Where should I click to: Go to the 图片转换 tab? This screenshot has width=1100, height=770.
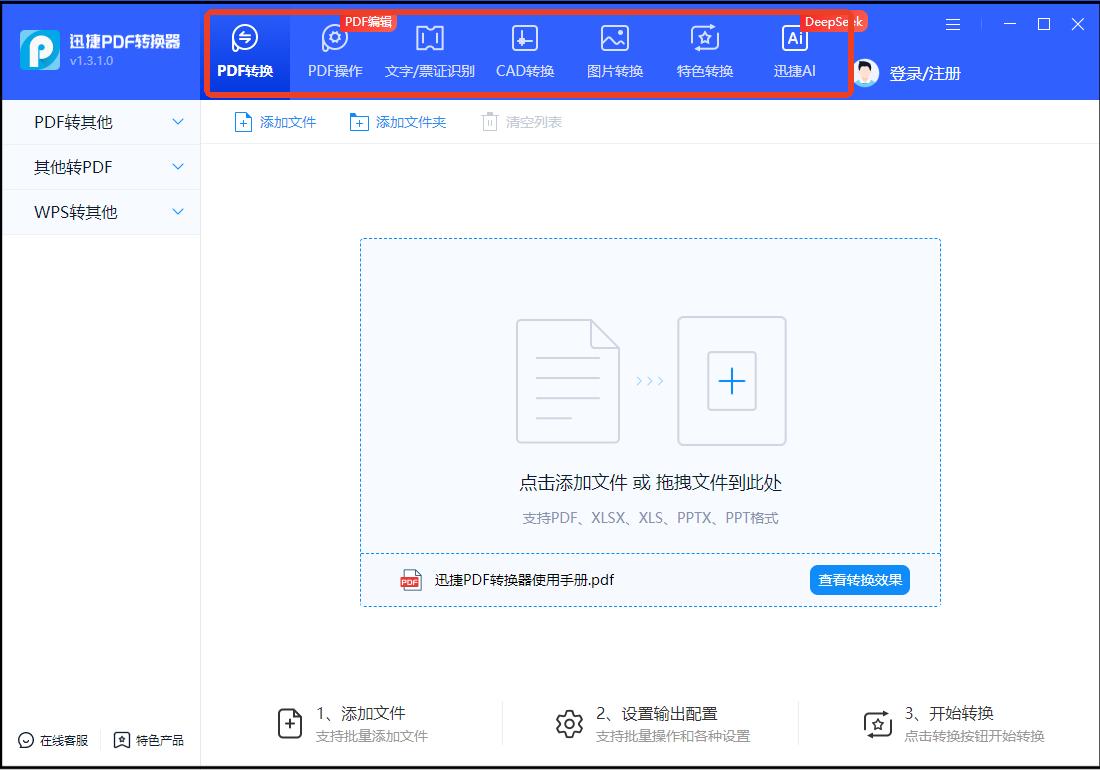[615, 53]
